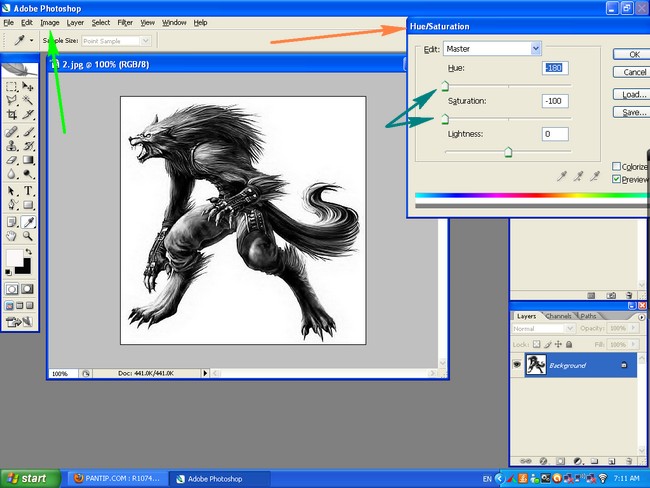
Task: Open the Normal blend mode dropdown
Action: tap(570, 328)
